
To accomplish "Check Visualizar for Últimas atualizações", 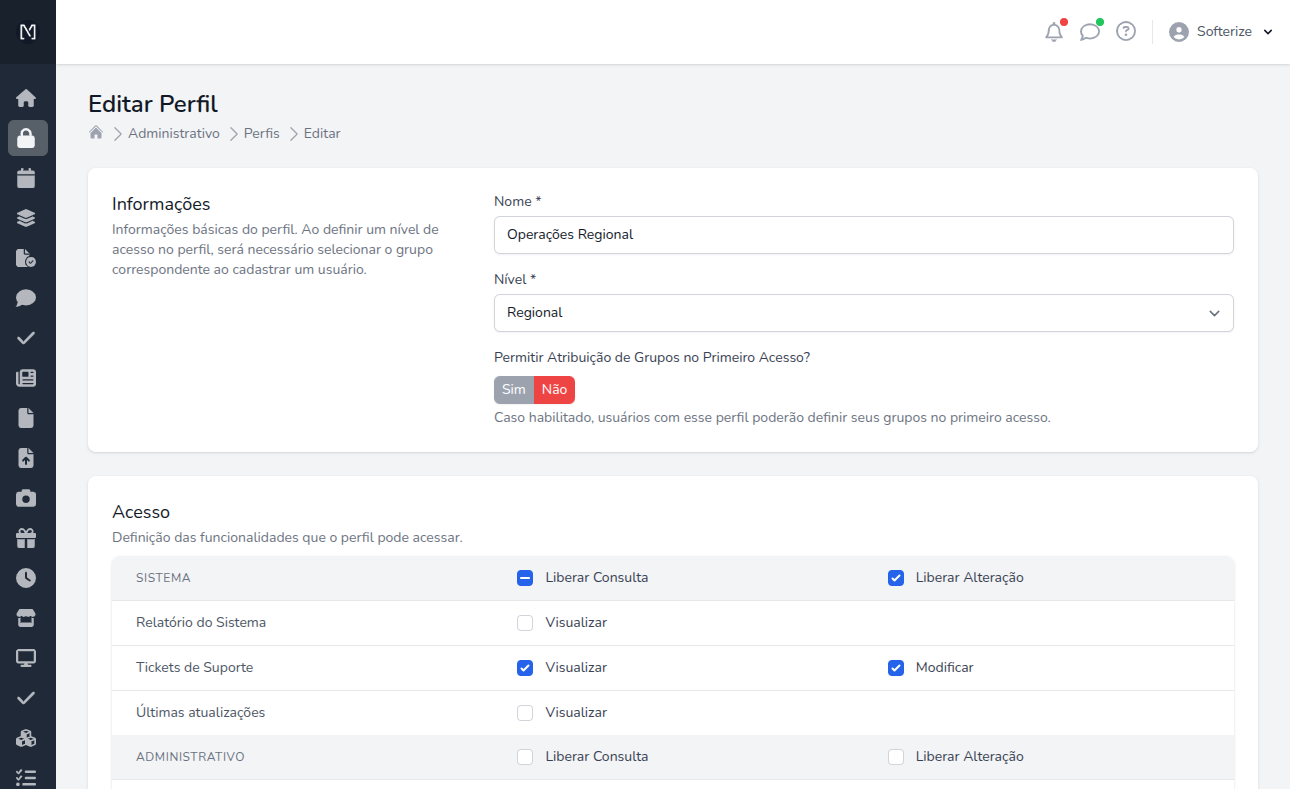I will (x=525, y=713).
